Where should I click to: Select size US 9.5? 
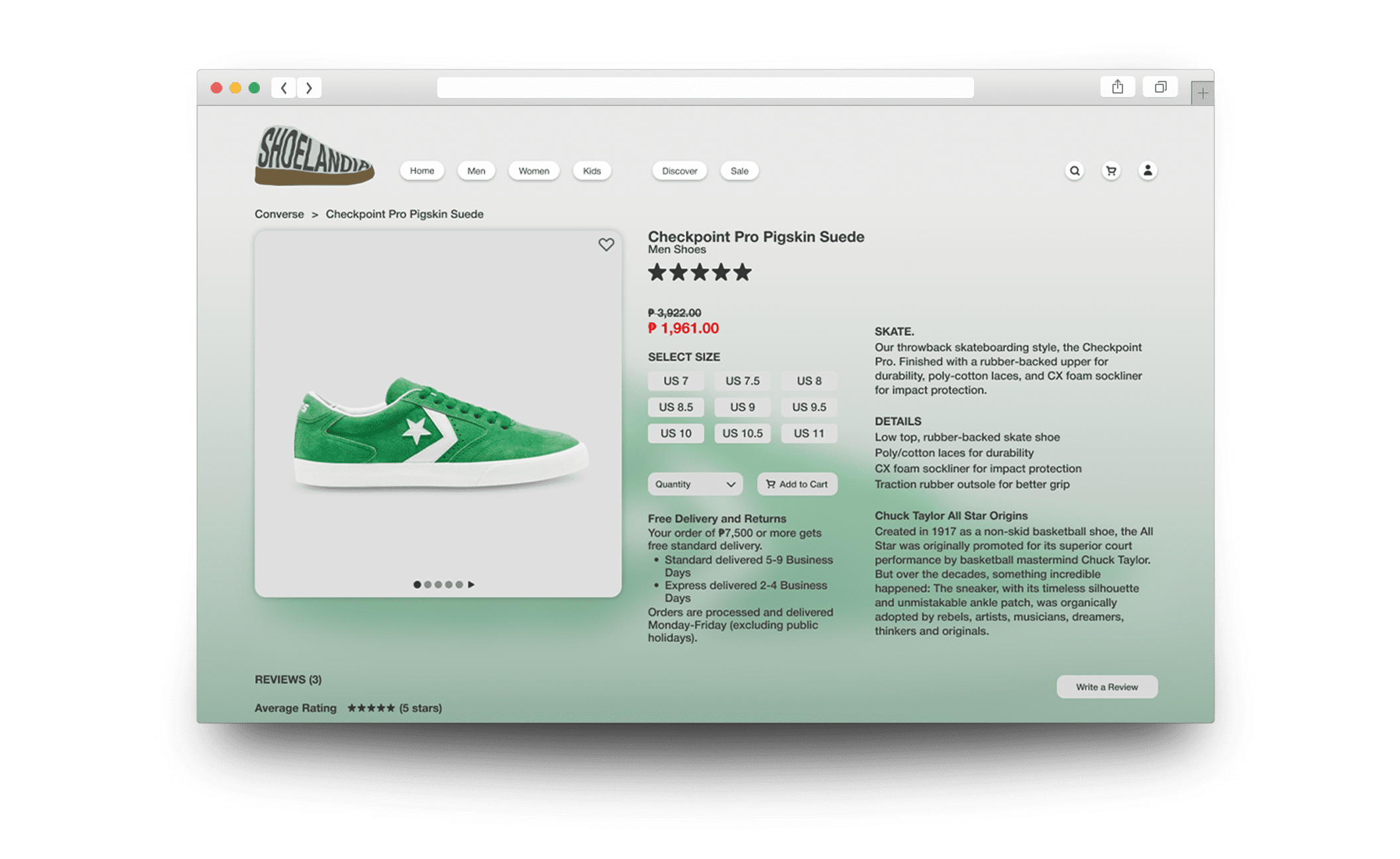(808, 407)
